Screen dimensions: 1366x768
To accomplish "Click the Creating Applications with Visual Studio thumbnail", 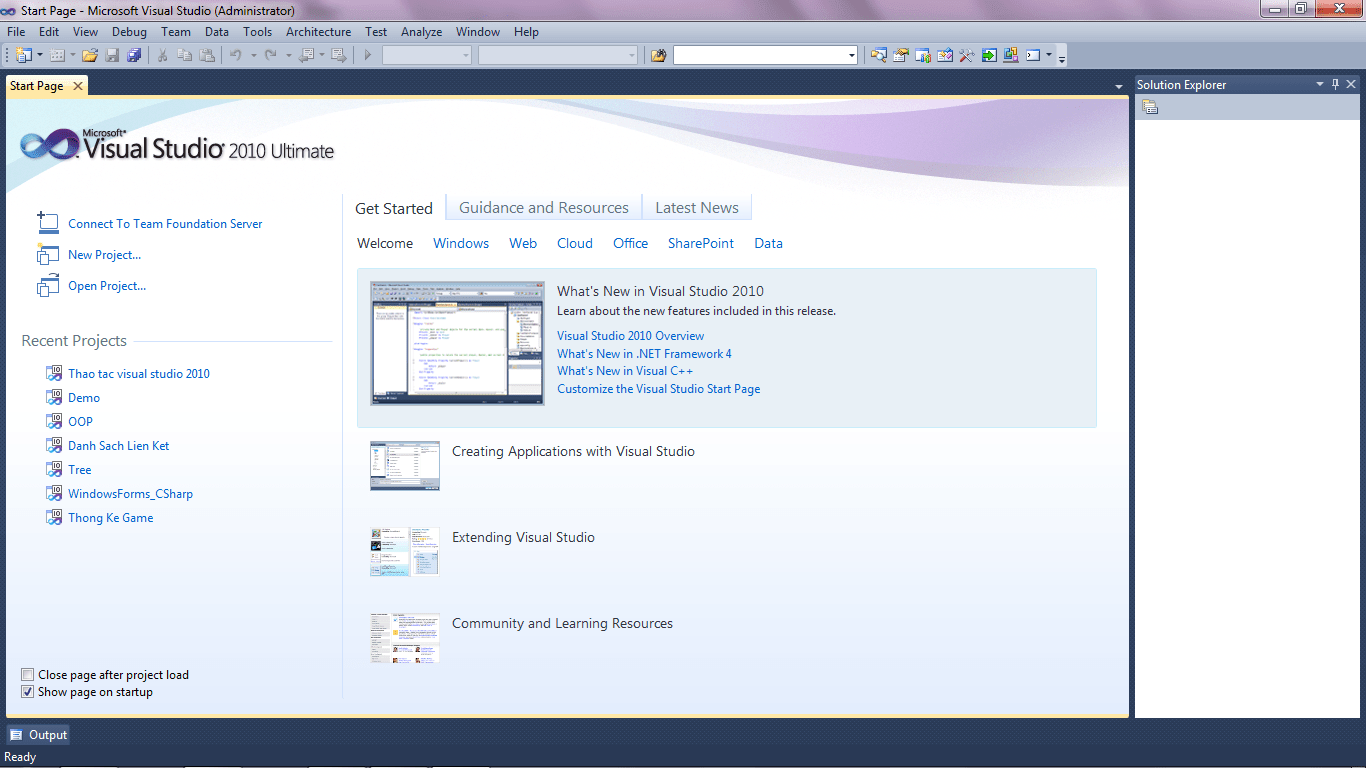I will pos(404,465).
